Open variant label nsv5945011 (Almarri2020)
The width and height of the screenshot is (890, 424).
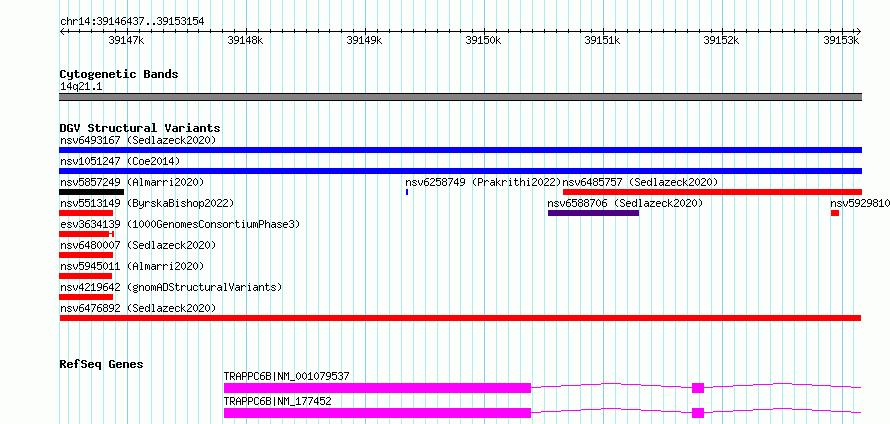[x=132, y=266]
